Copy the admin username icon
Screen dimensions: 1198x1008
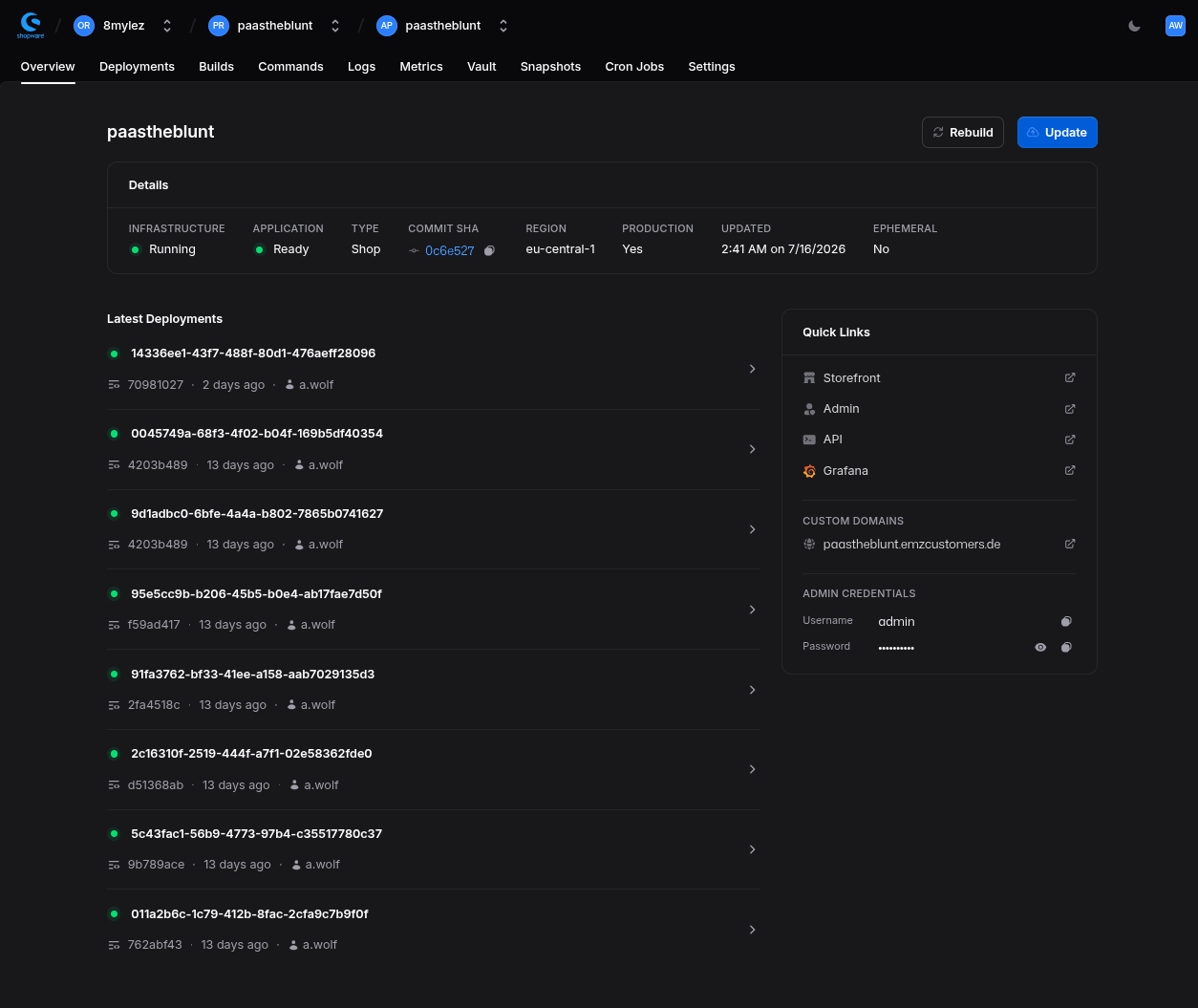pyautogui.click(x=1066, y=621)
